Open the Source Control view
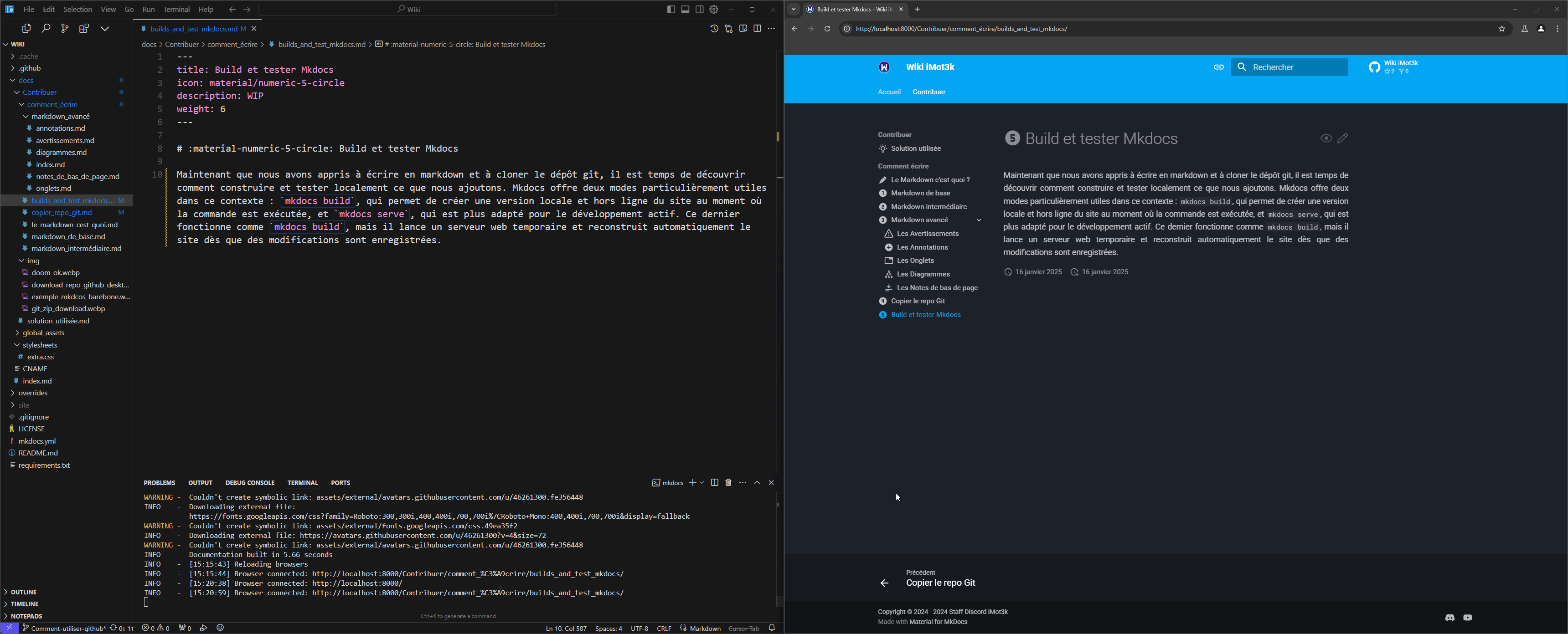Image resolution: width=1568 pixels, height=634 pixels. click(65, 28)
